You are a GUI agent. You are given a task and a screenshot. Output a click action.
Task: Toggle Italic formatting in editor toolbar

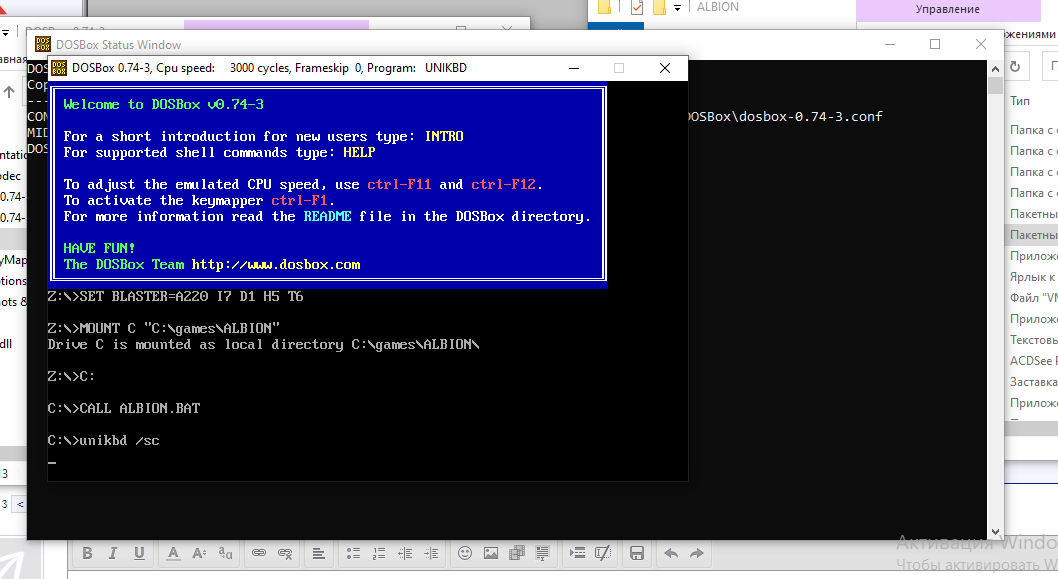click(x=113, y=553)
